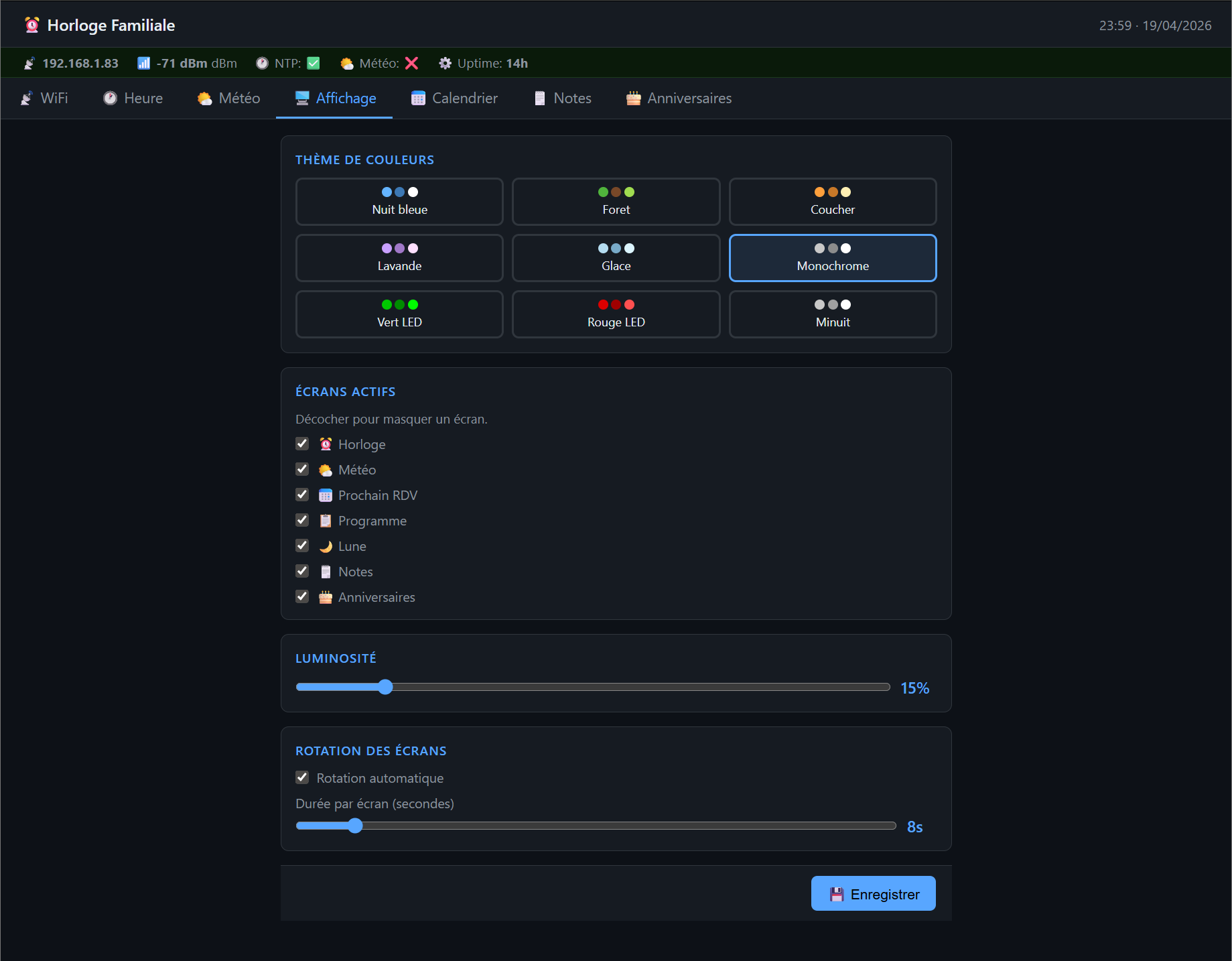
Task: Click the moon icon next to Lune
Action: tap(326, 546)
